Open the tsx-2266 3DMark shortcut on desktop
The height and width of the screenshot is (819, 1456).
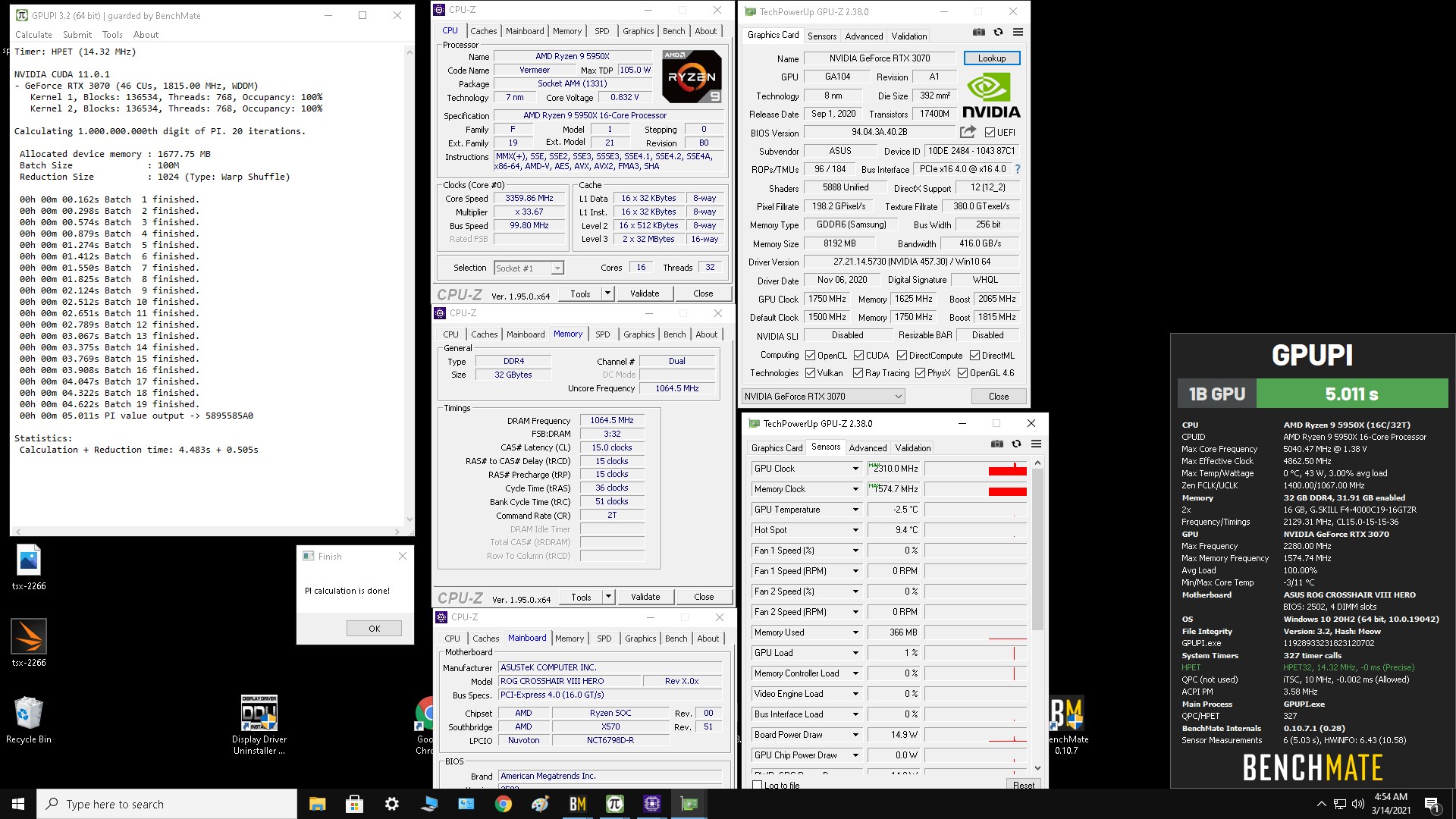point(29,643)
